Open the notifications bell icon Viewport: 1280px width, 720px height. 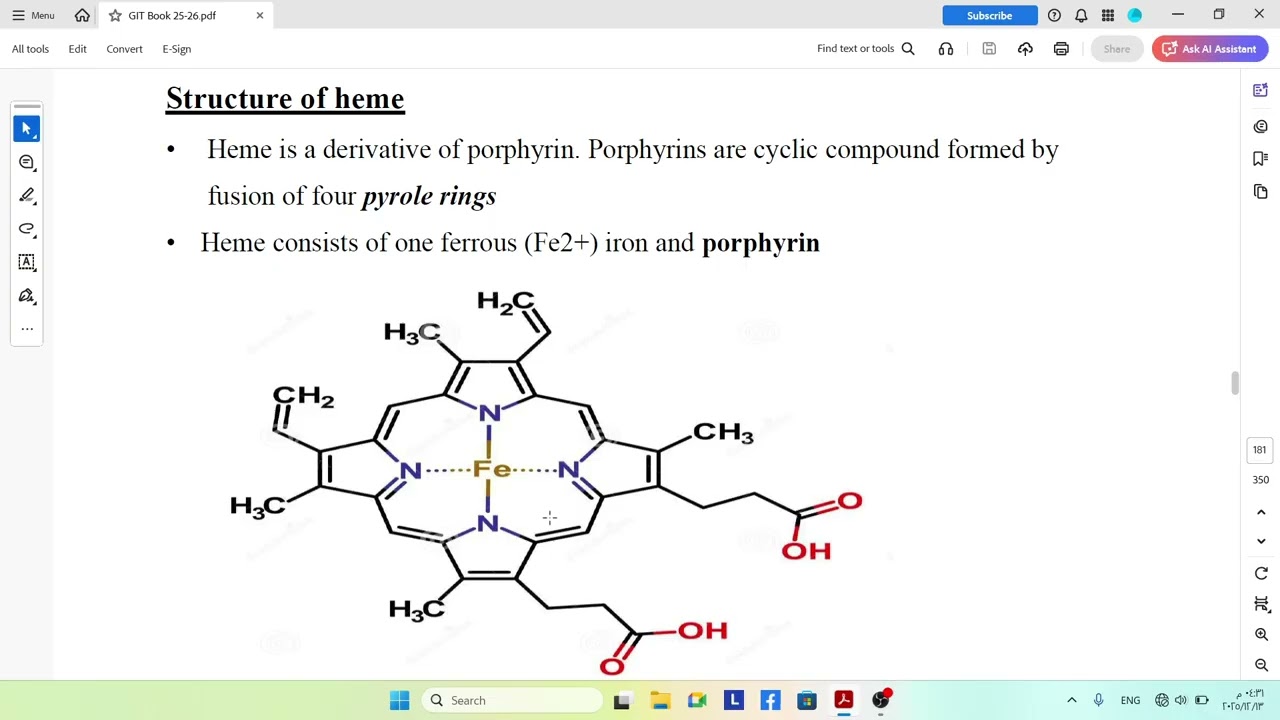point(1081,15)
